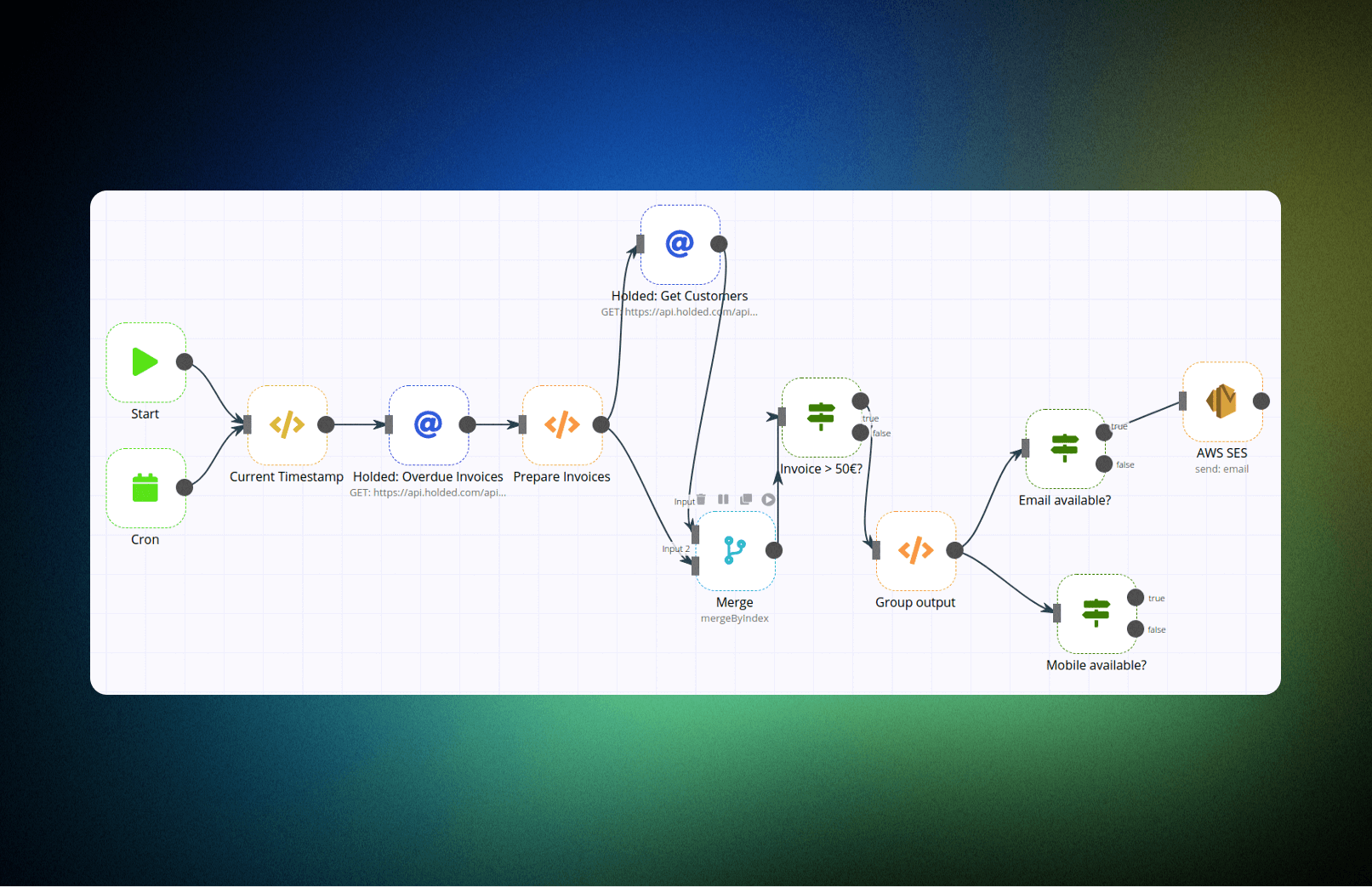1372x887 pixels.
Task: Click the Merge node Input 2 port
Action: click(696, 566)
